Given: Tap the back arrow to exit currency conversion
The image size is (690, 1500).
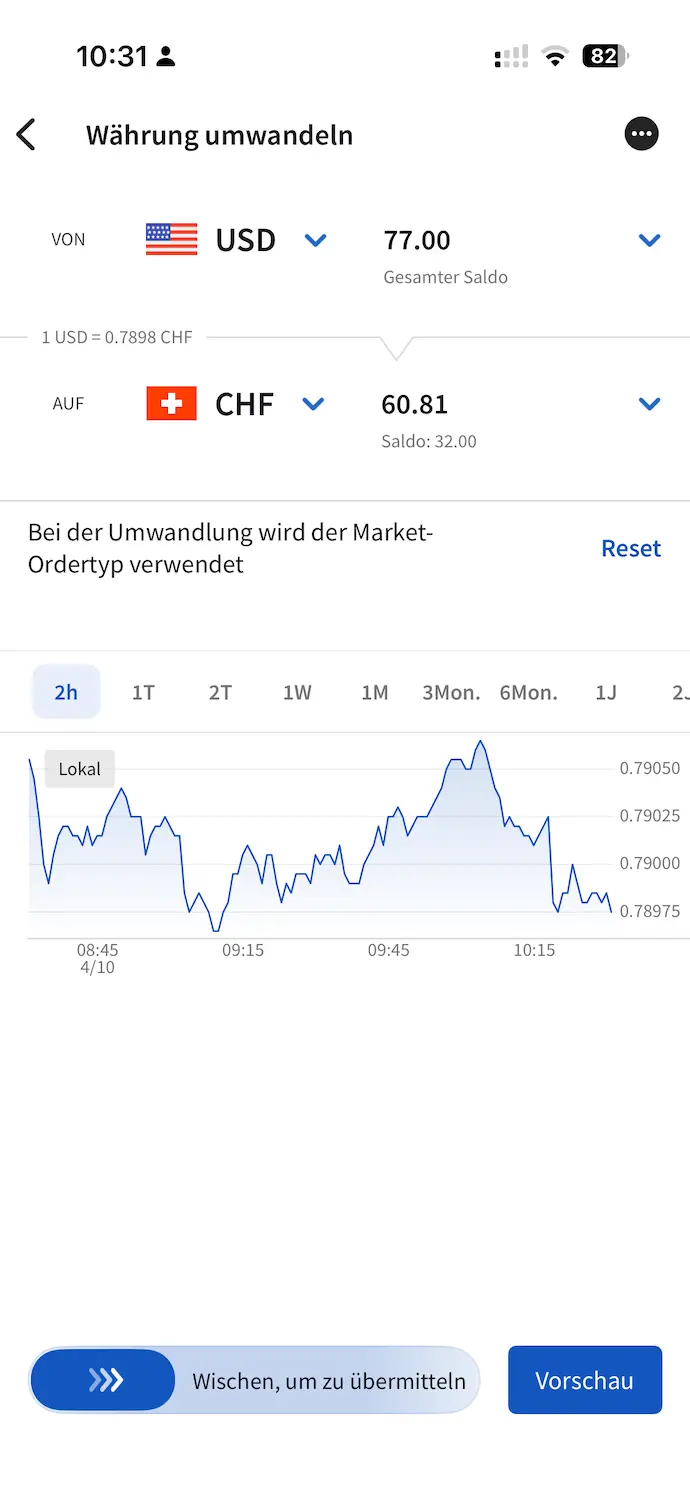Looking at the screenshot, I should coord(27,134).
